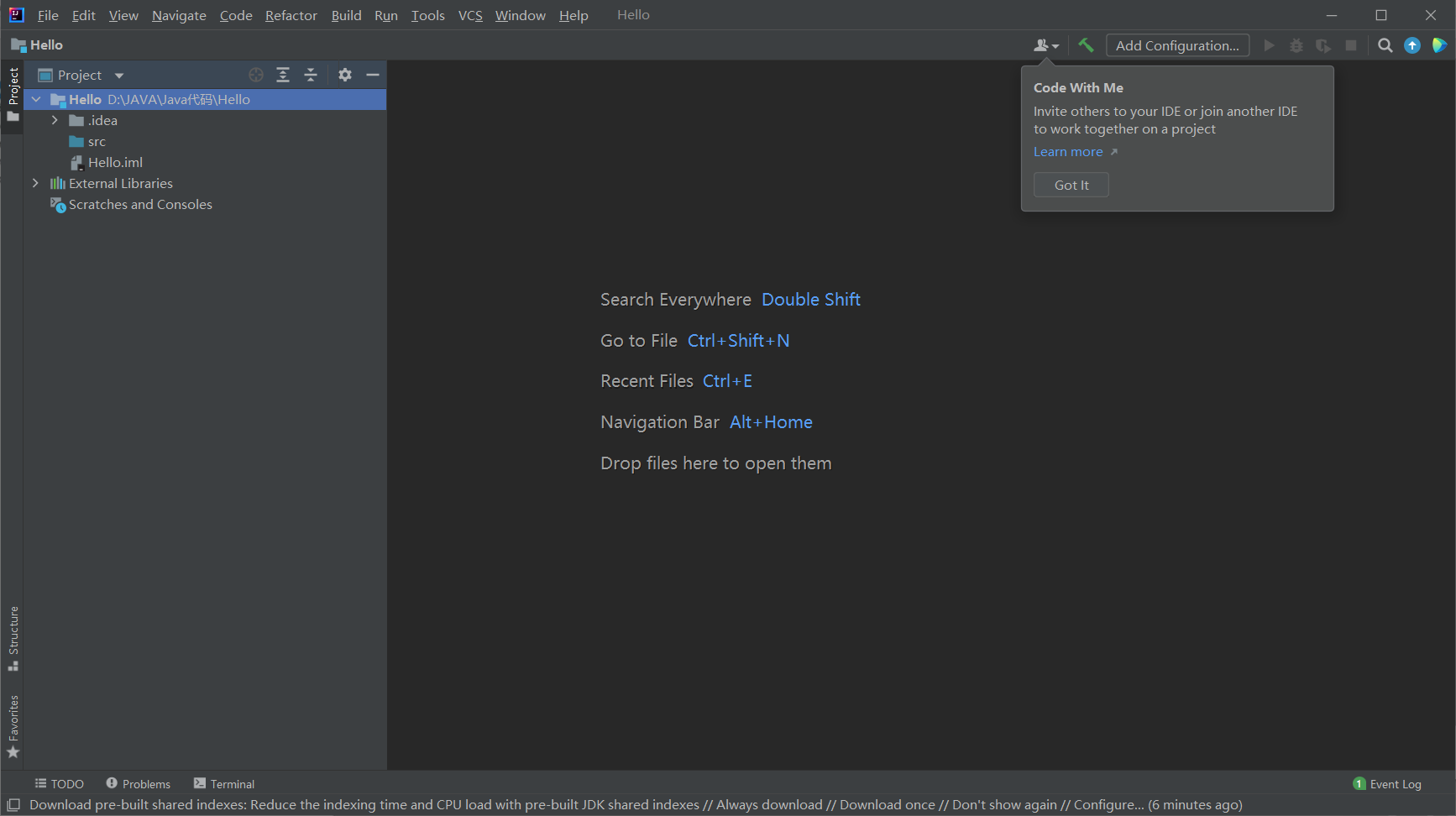The height and width of the screenshot is (816, 1456).
Task: Click the Debug bug icon
Action: click(1296, 45)
